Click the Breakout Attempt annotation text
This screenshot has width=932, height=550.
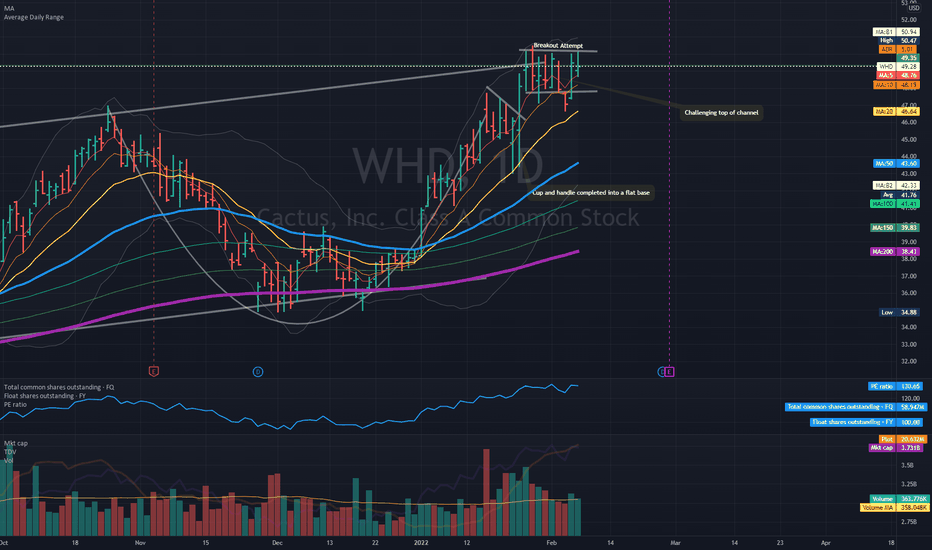tap(558, 45)
